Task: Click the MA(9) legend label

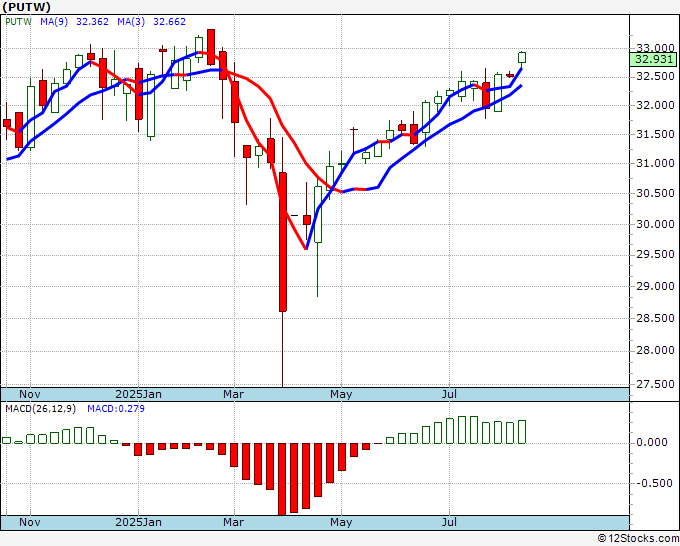Action: [x=54, y=22]
